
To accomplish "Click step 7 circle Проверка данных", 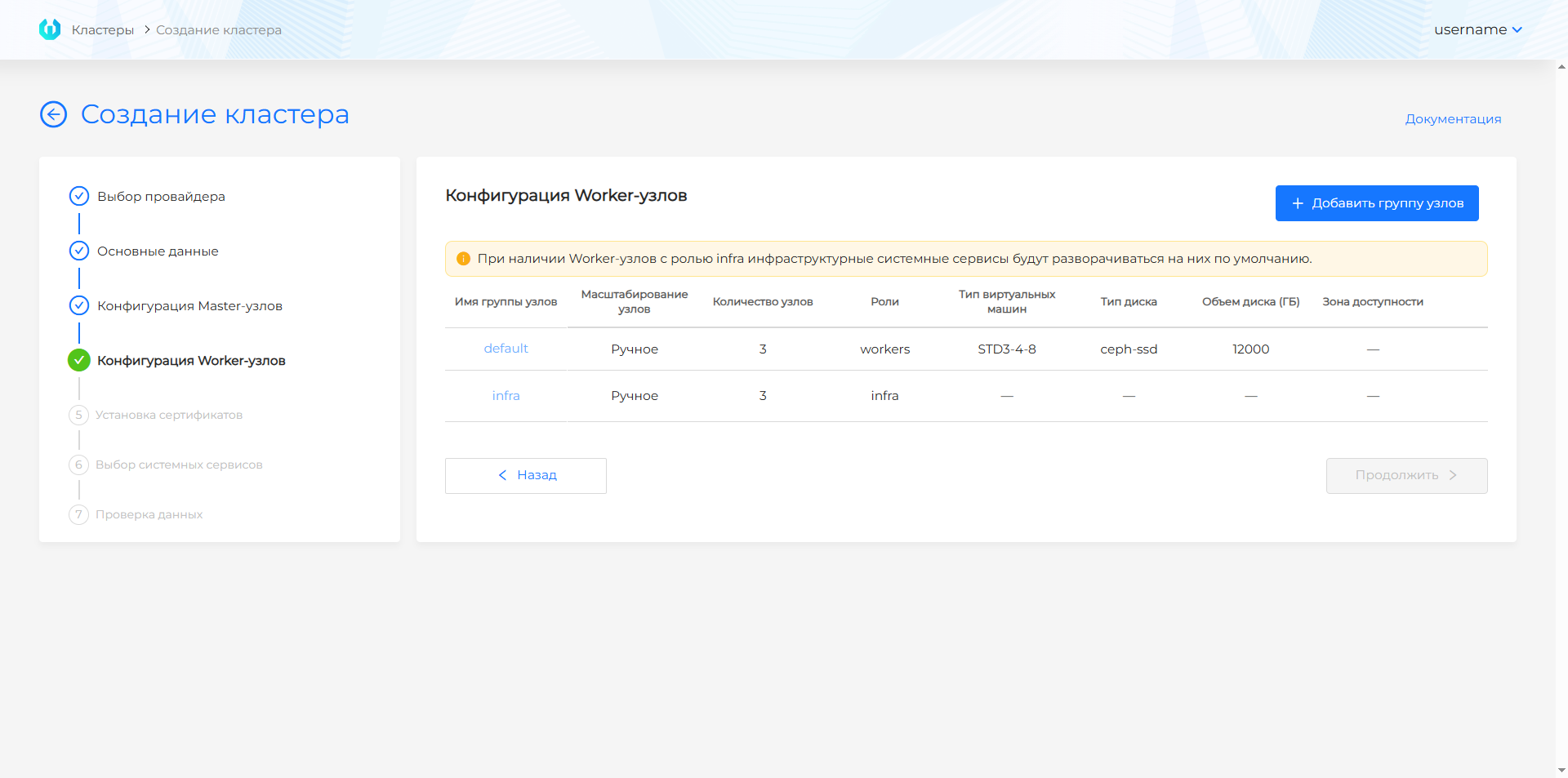I will pyautogui.click(x=78, y=514).
